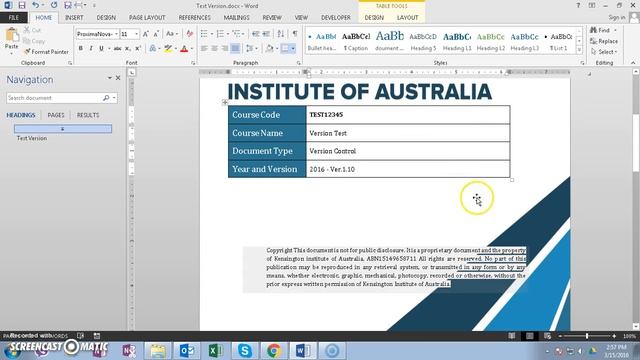Center align text

point(214,49)
